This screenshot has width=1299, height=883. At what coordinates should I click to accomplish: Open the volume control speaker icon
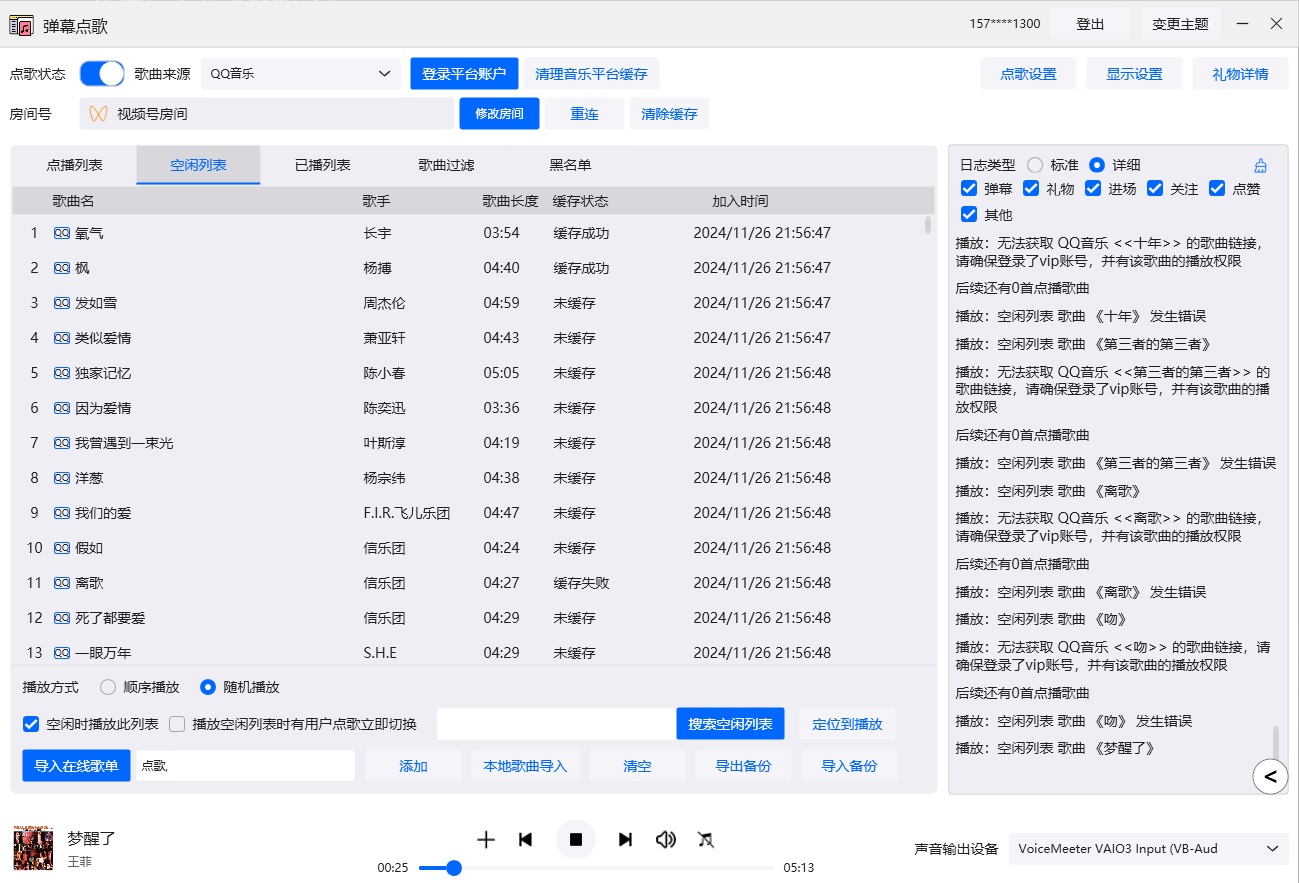666,839
